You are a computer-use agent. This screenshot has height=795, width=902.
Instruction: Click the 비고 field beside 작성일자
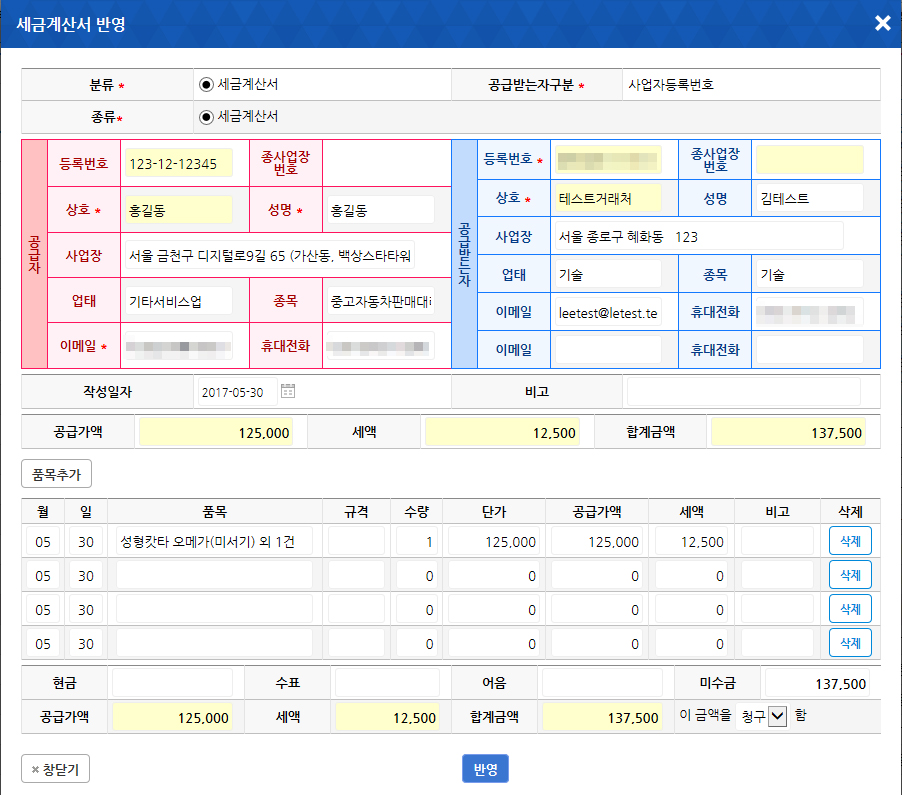[x=743, y=392]
